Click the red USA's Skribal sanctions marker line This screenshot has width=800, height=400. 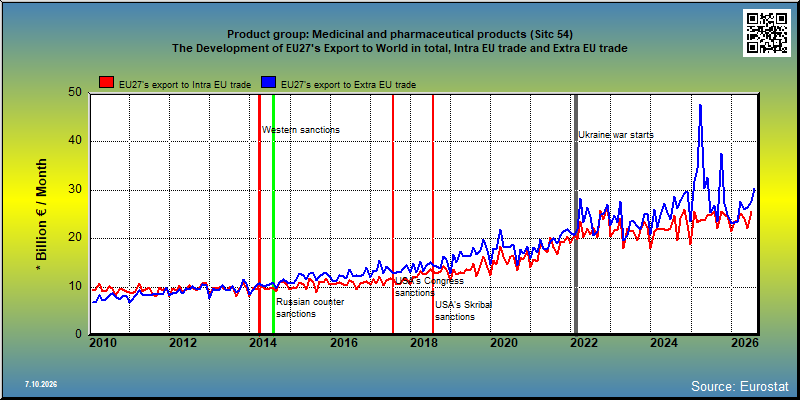(433, 214)
